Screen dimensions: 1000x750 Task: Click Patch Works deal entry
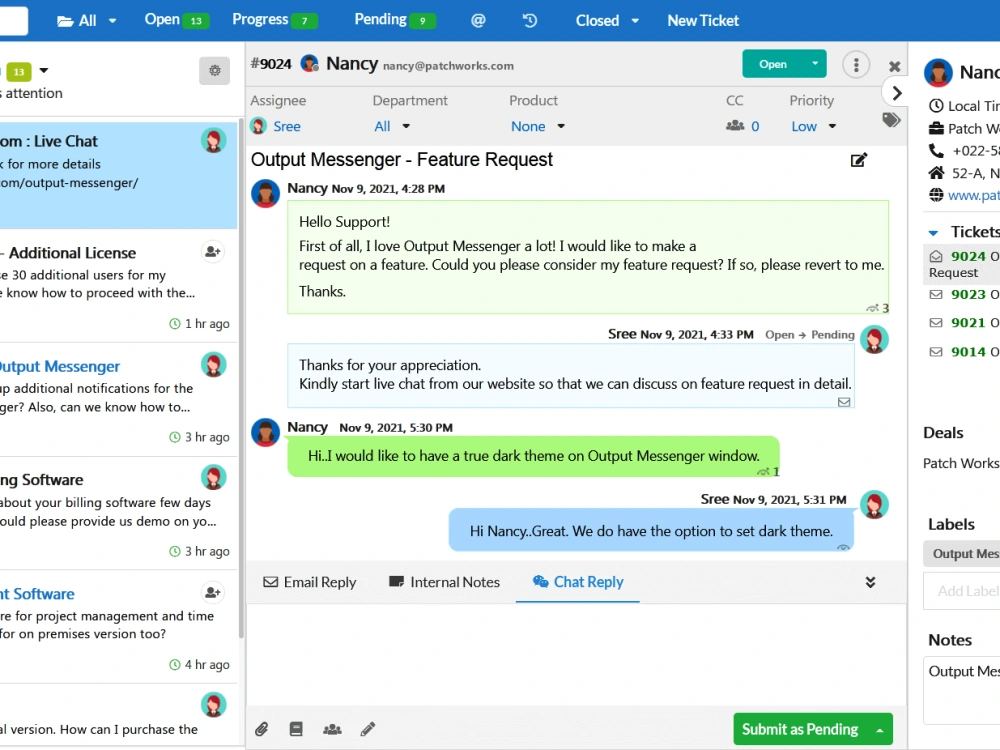click(x=960, y=463)
